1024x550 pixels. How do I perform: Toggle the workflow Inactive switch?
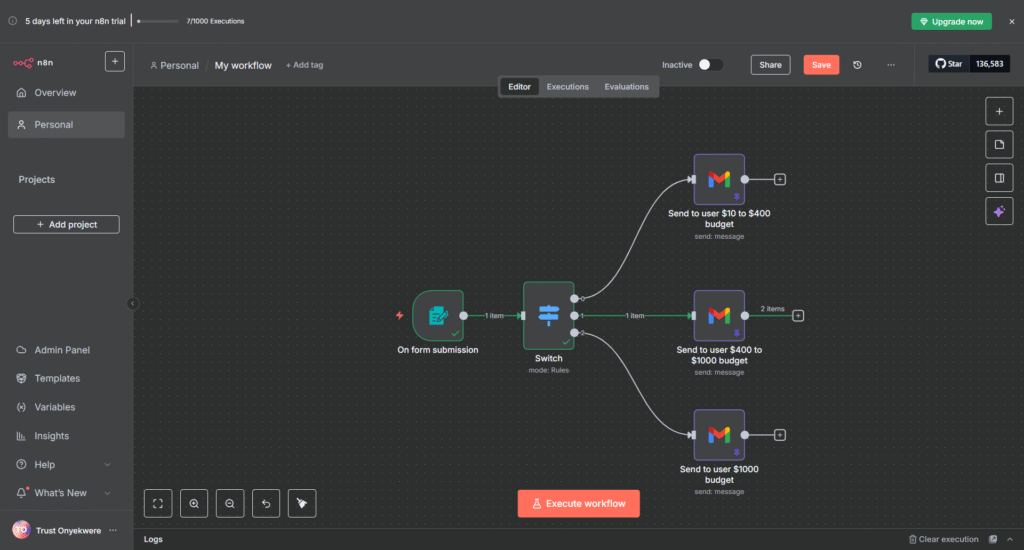710,65
